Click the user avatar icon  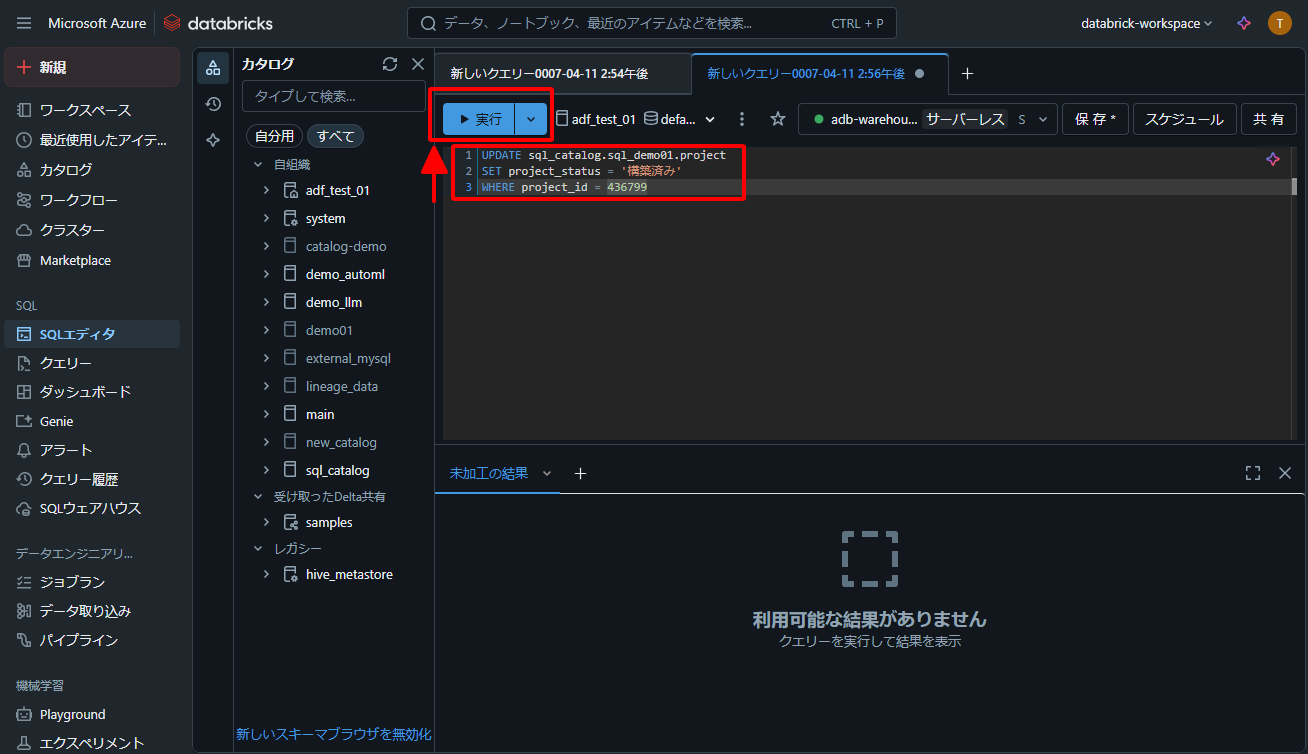coord(1280,23)
